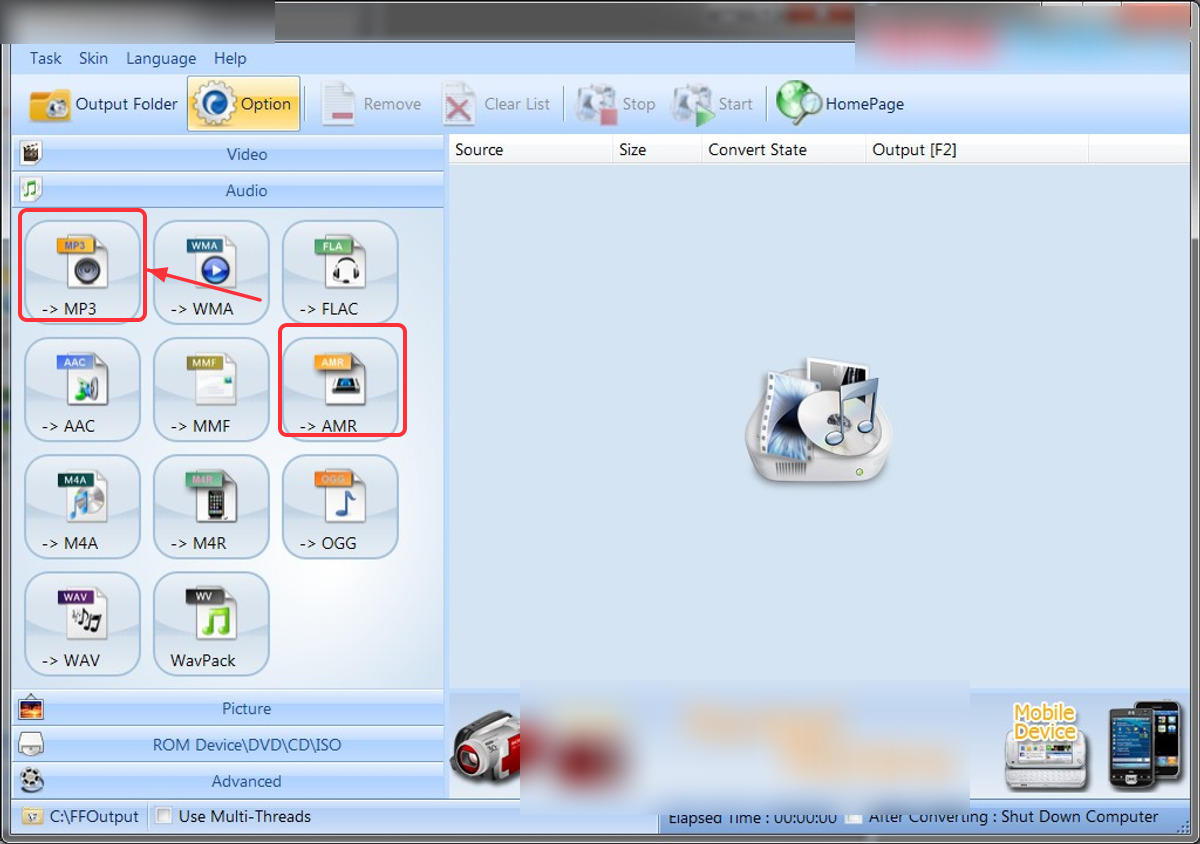1200x844 pixels.
Task: Expand the Video category panel
Action: coord(228,154)
